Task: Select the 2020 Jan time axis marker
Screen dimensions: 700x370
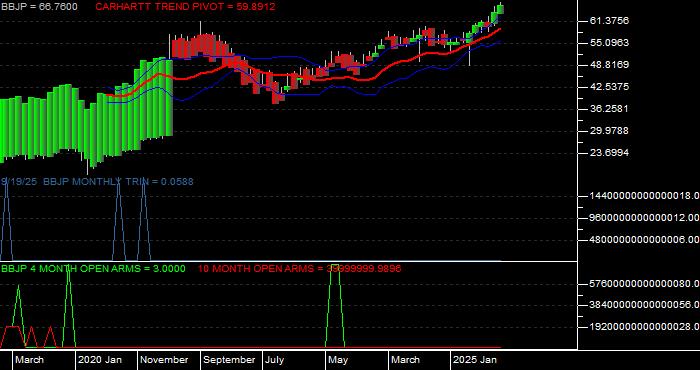Action: coord(100,360)
